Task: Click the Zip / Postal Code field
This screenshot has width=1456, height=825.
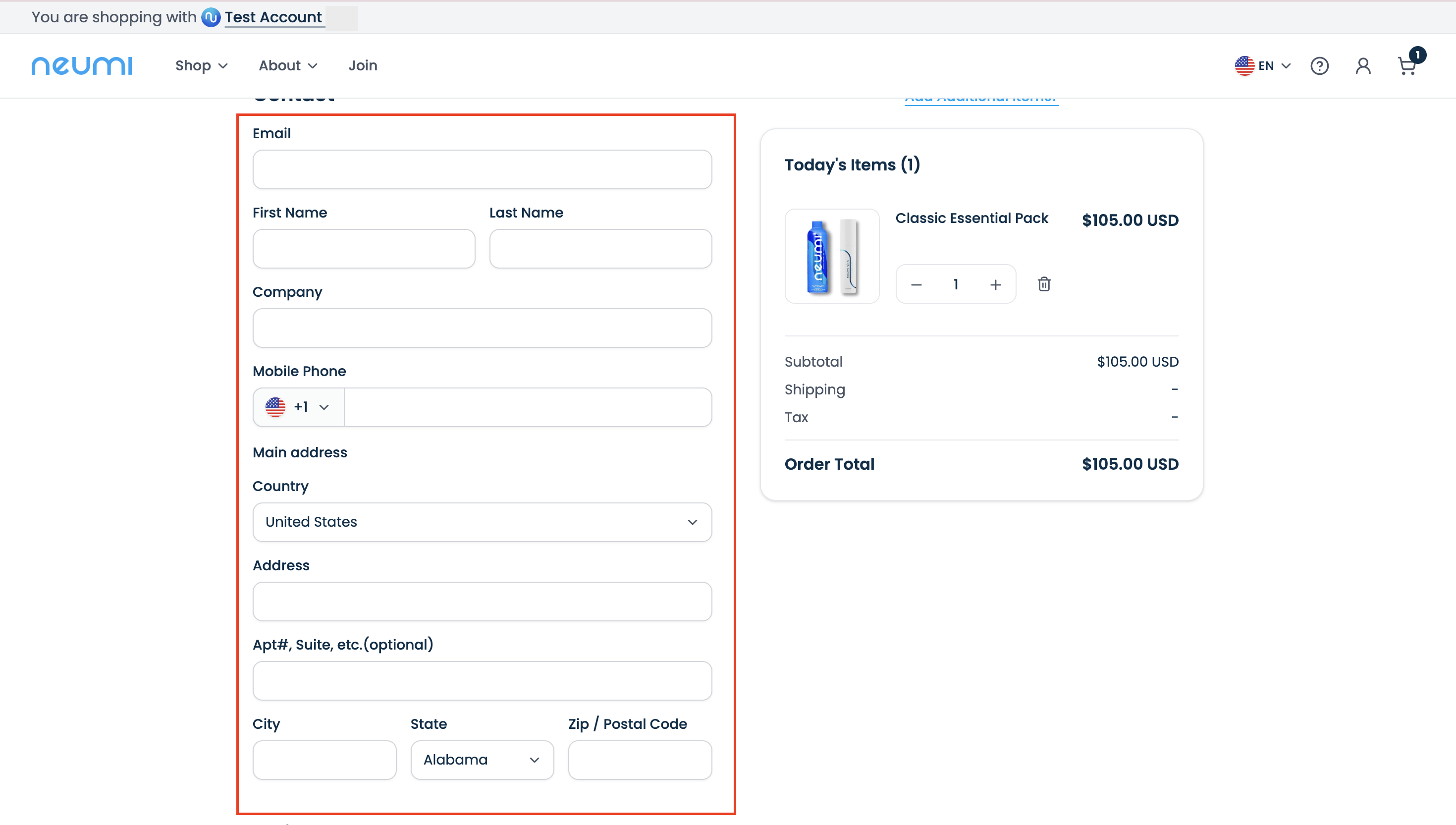Action: (640, 760)
